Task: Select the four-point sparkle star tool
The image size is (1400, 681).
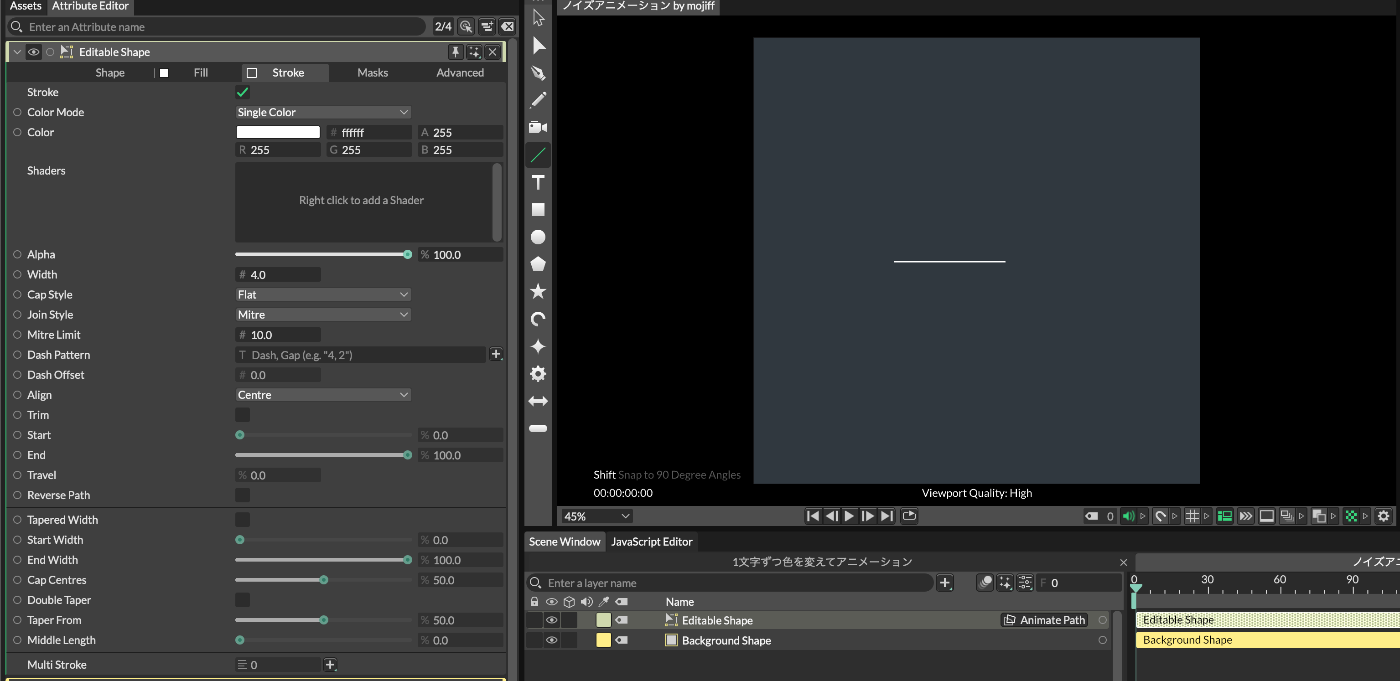Action: [x=538, y=346]
